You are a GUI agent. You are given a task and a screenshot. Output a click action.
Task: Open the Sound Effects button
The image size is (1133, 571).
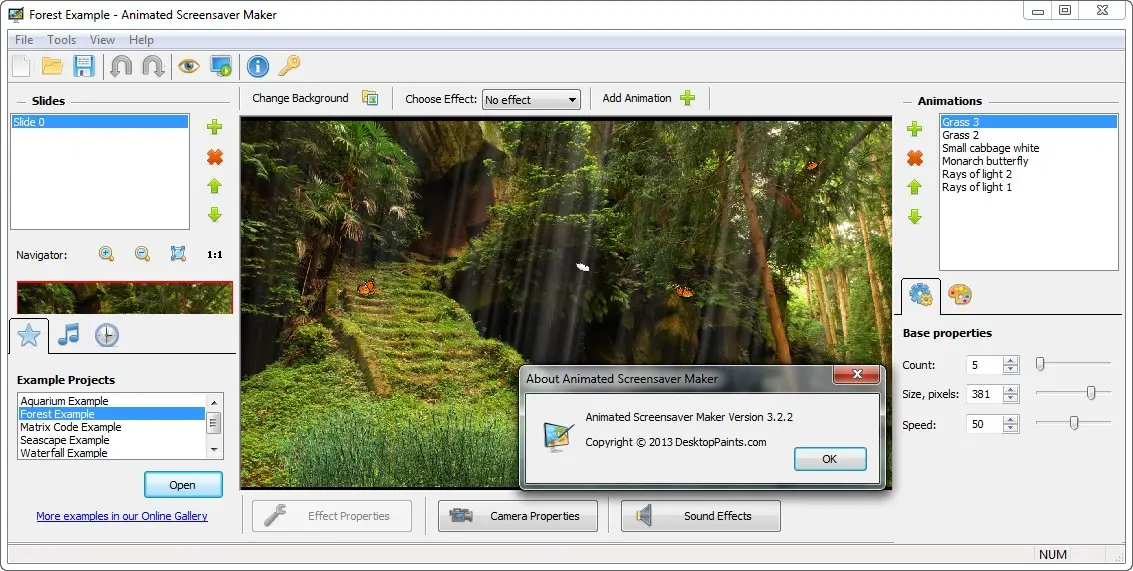[x=701, y=516]
